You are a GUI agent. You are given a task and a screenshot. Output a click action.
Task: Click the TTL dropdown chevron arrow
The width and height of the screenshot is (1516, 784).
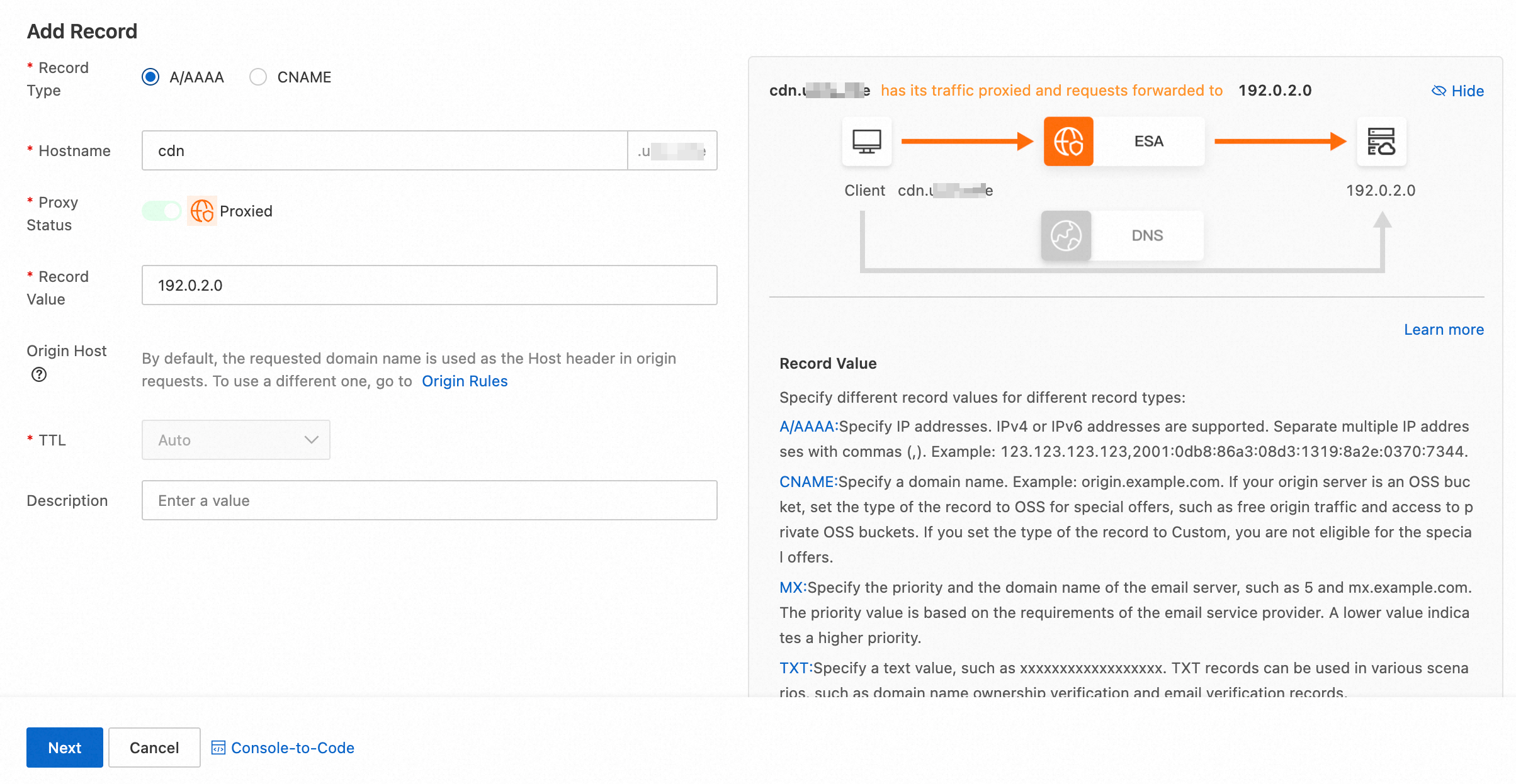[x=311, y=440]
